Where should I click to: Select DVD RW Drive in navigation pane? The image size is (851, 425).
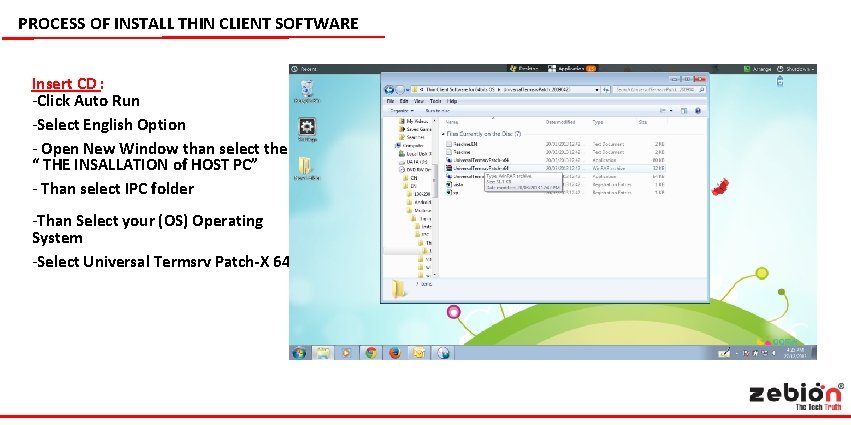415,169
